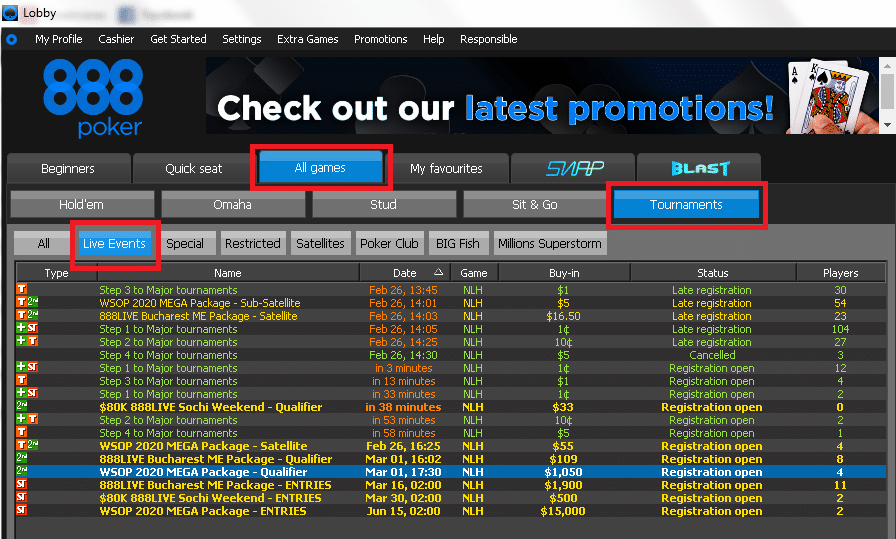The image size is (896, 539).
Task: Select the Hold'em game button
Action: (x=82, y=205)
